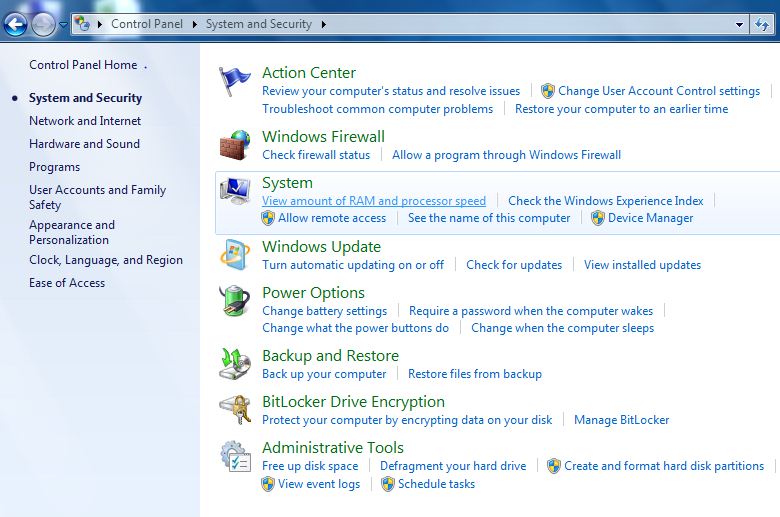Click Require a password when computer wakes

(x=531, y=311)
